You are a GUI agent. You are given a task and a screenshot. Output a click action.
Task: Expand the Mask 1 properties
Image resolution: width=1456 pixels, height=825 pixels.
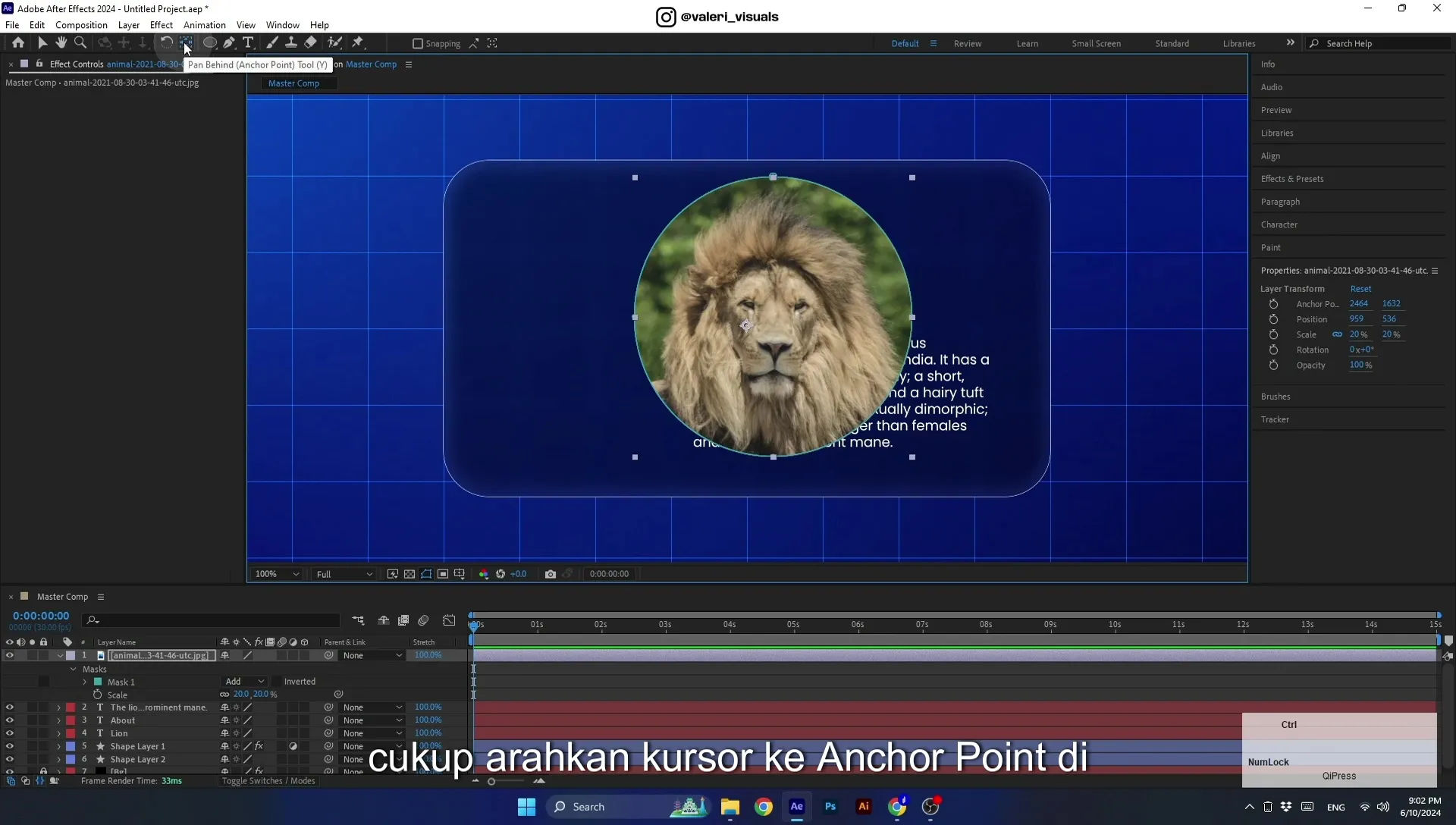pyautogui.click(x=85, y=682)
